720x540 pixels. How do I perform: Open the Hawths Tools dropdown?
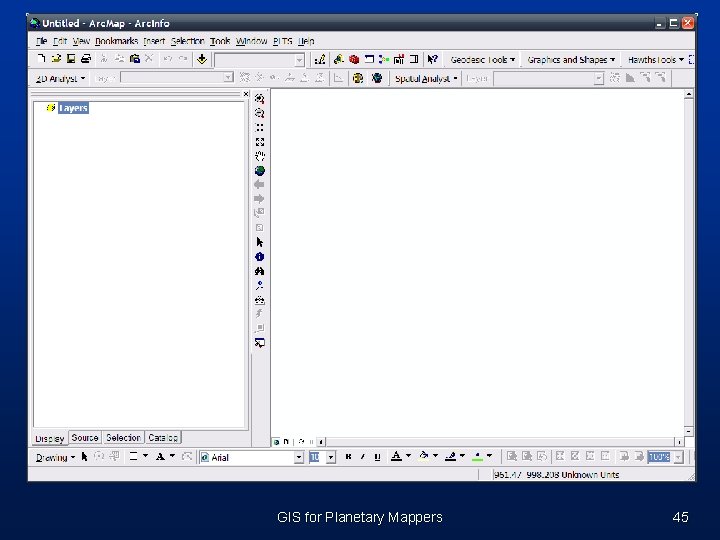tap(656, 60)
